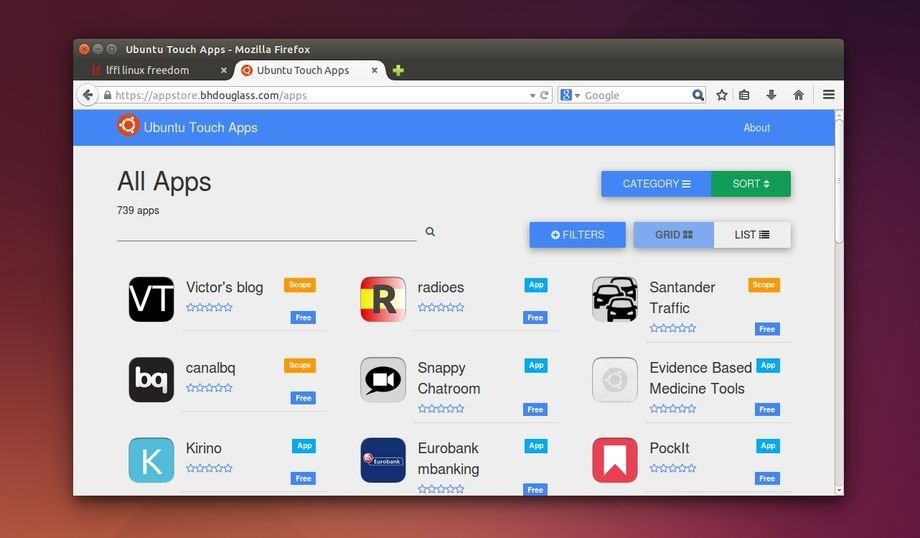Click the downloads arrow in toolbar
Viewport: 920px width, 538px height.
771,95
